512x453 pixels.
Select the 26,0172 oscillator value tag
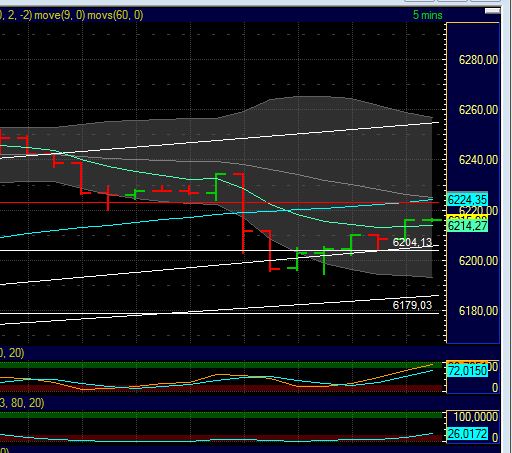[467, 434]
